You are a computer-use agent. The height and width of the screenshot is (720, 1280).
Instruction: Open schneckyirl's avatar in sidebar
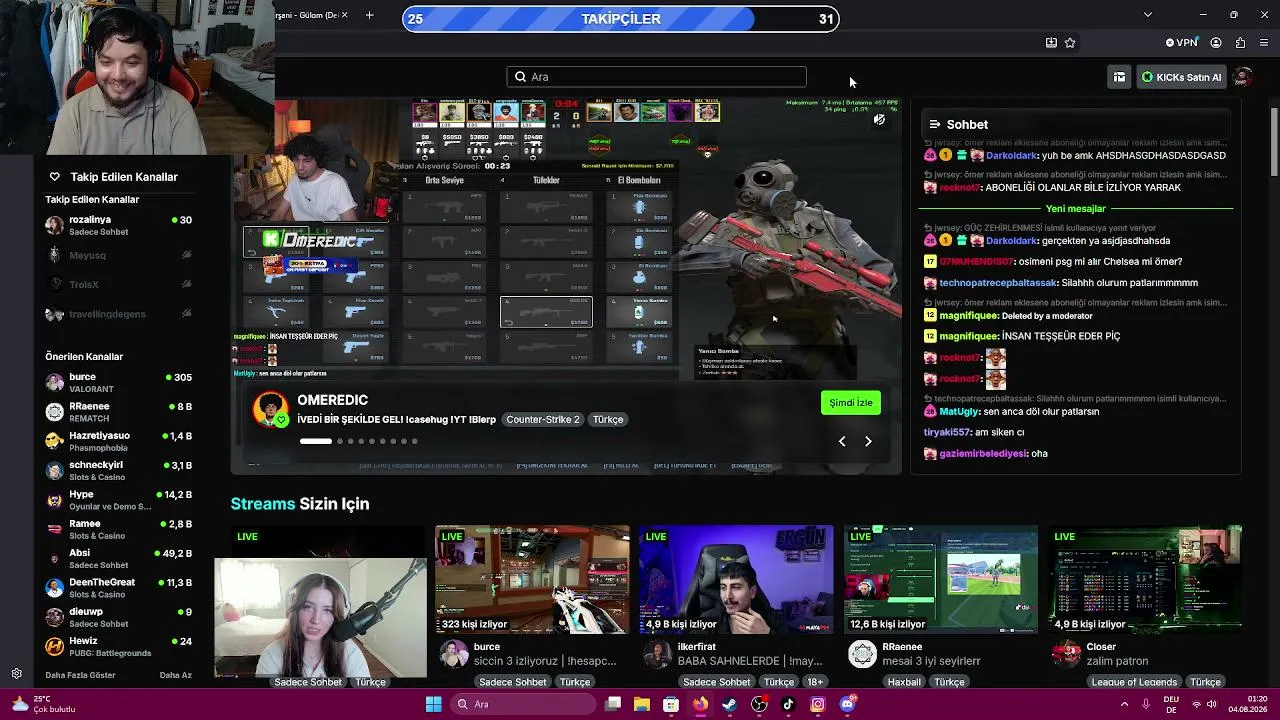(54, 470)
